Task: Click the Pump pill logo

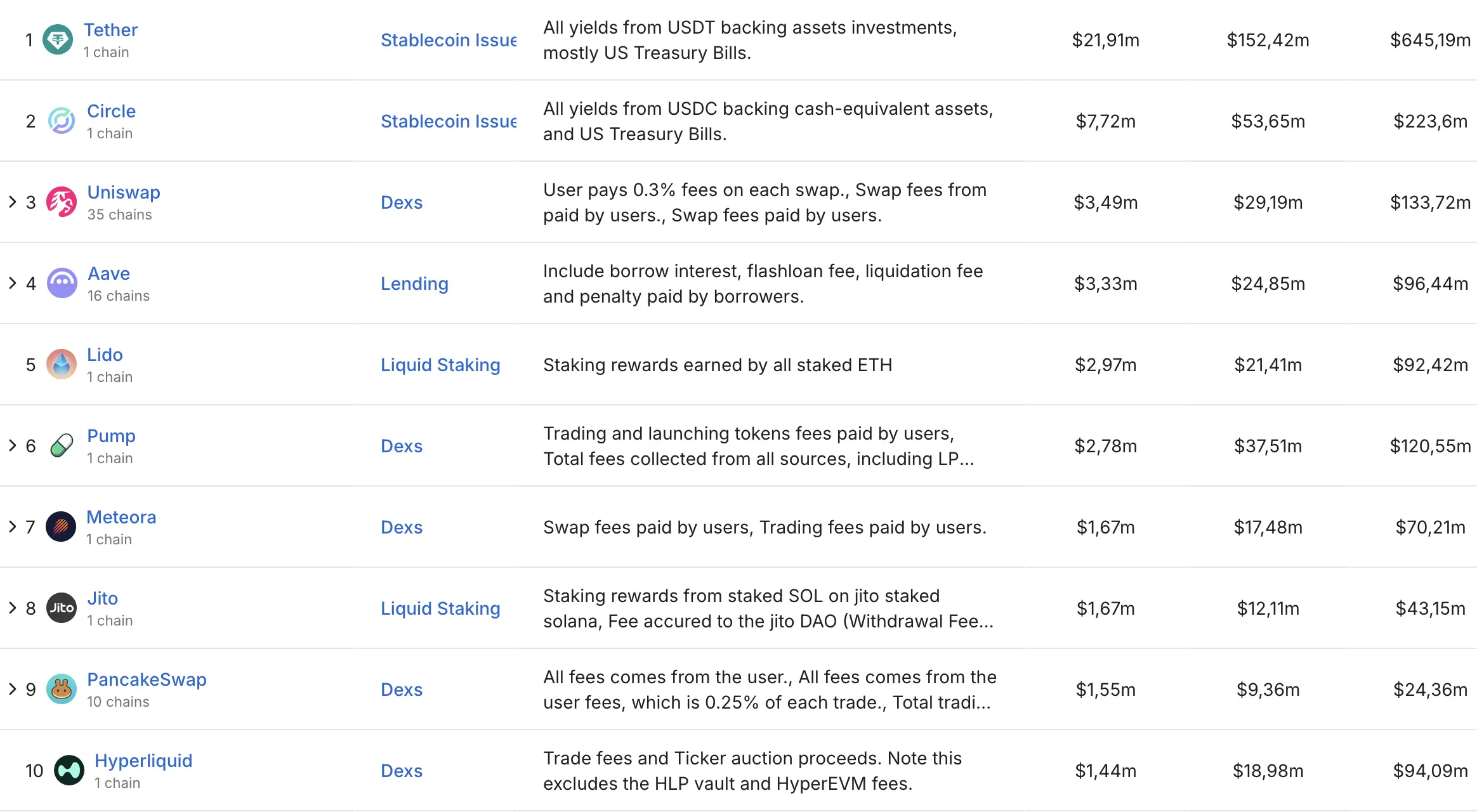Action: (62, 445)
